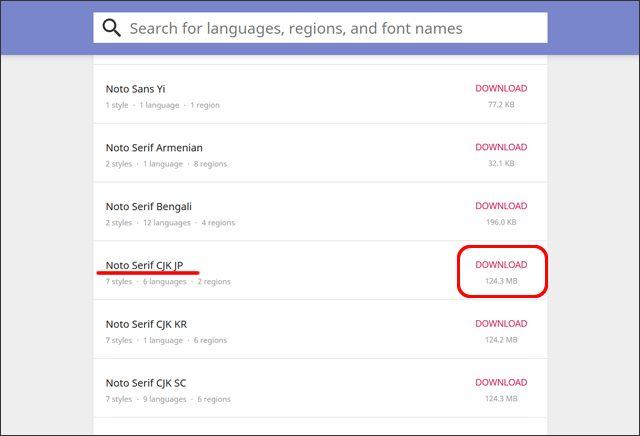Click '7 styles · 1 language · 6 regions' details
640x436 pixels.
166,340
